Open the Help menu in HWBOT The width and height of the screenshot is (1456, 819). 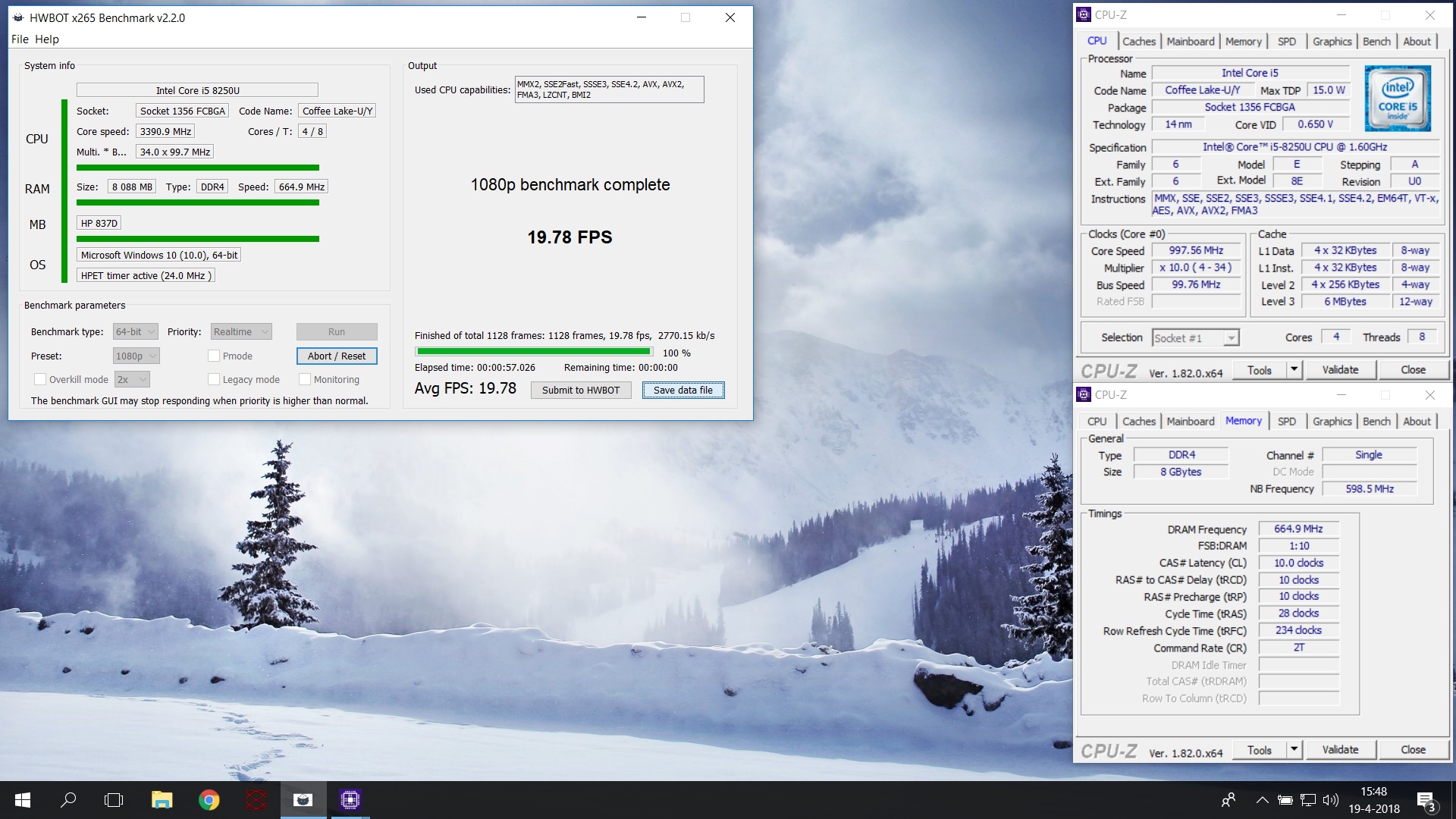click(46, 39)
